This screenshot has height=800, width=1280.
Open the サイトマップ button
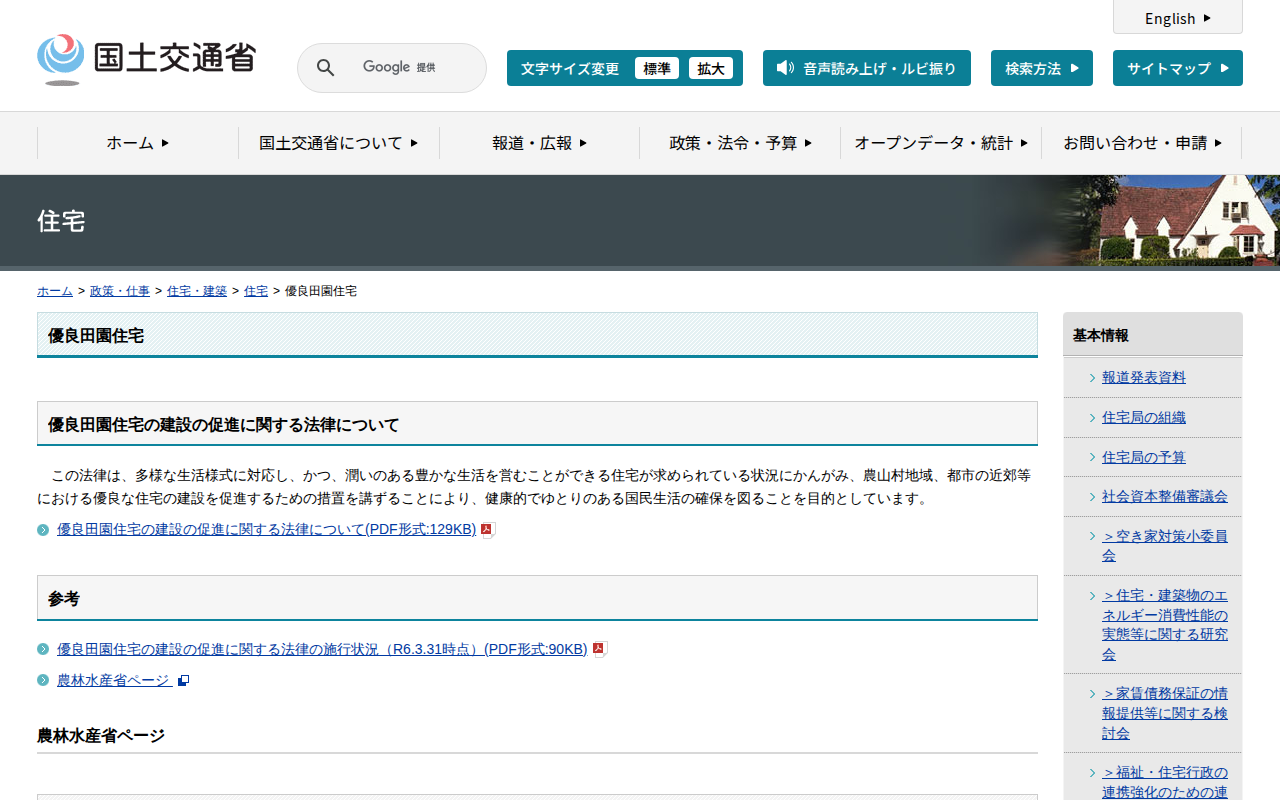tap(1177, 69)
